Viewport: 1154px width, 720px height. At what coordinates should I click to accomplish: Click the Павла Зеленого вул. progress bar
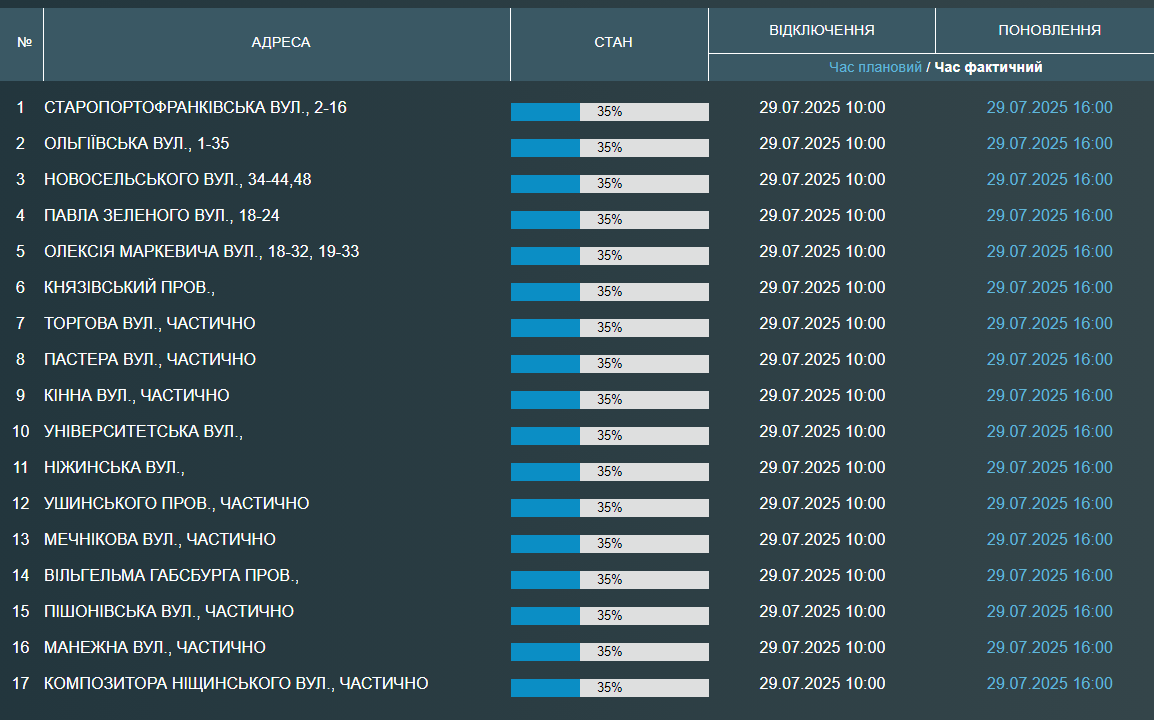(x=609, y=219)
